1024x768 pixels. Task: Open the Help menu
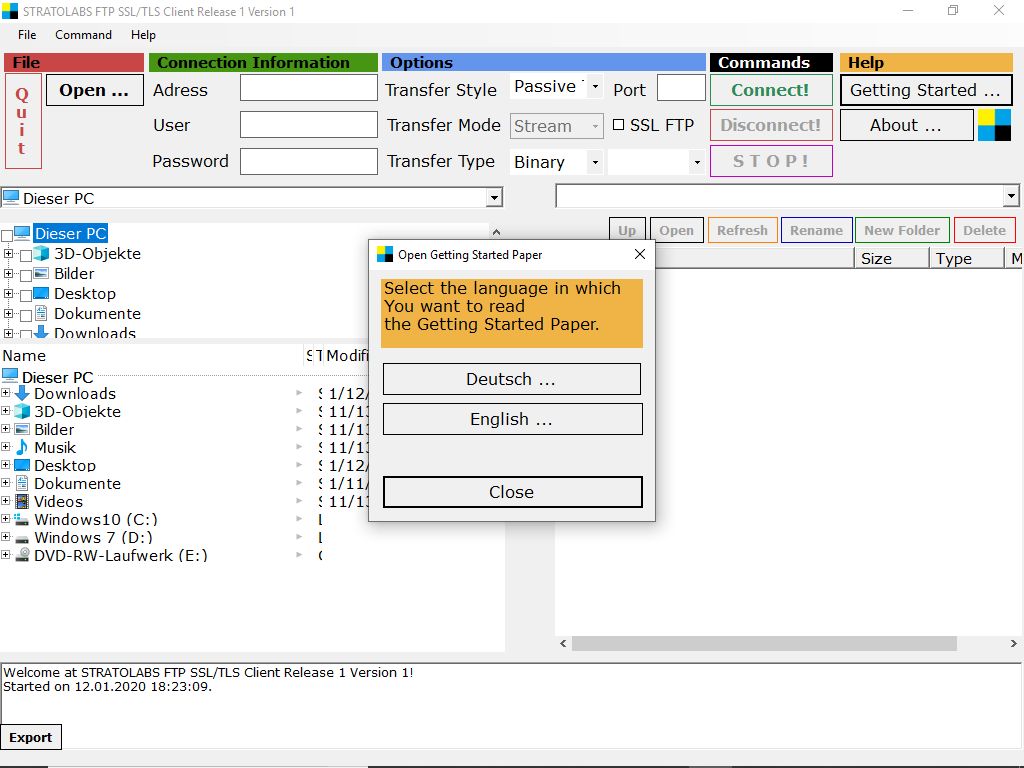point(143,35)
